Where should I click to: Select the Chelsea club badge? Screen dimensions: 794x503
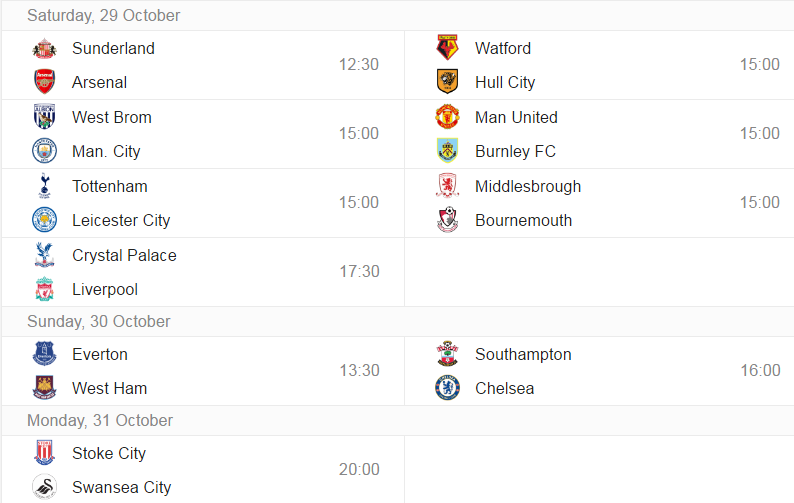point(448,388)
